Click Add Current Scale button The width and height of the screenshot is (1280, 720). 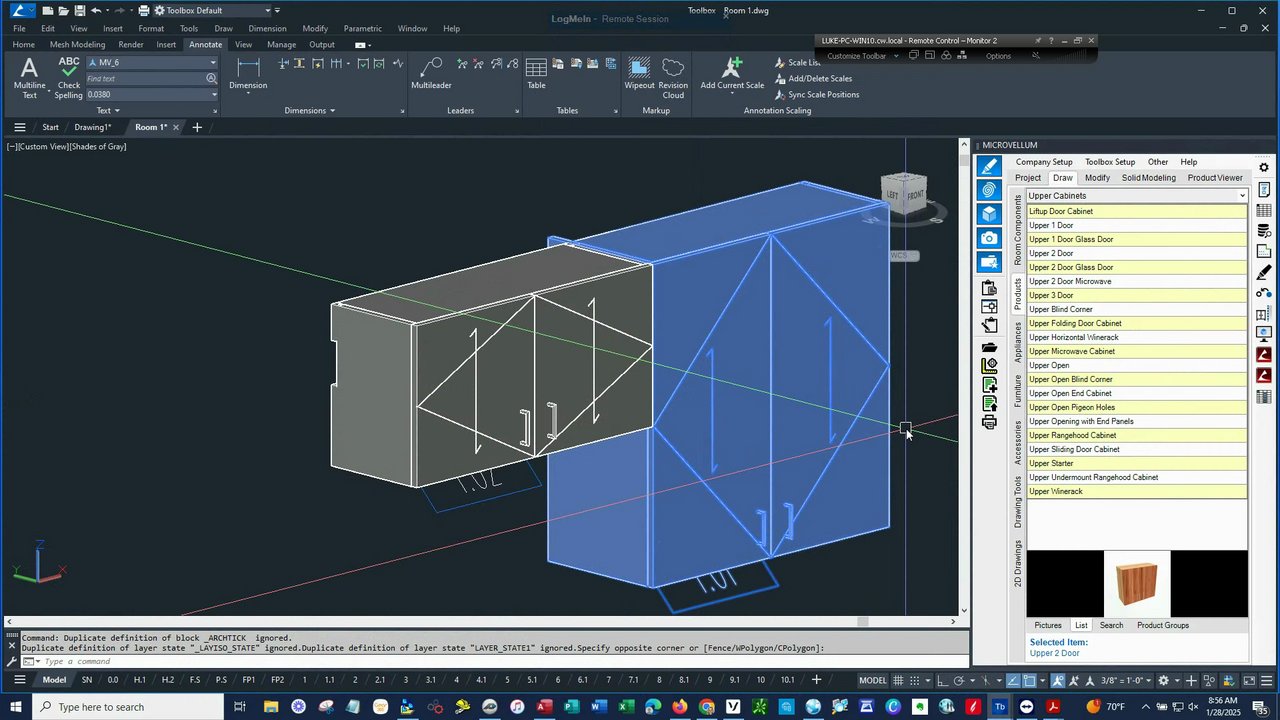(x=732, y=75)
